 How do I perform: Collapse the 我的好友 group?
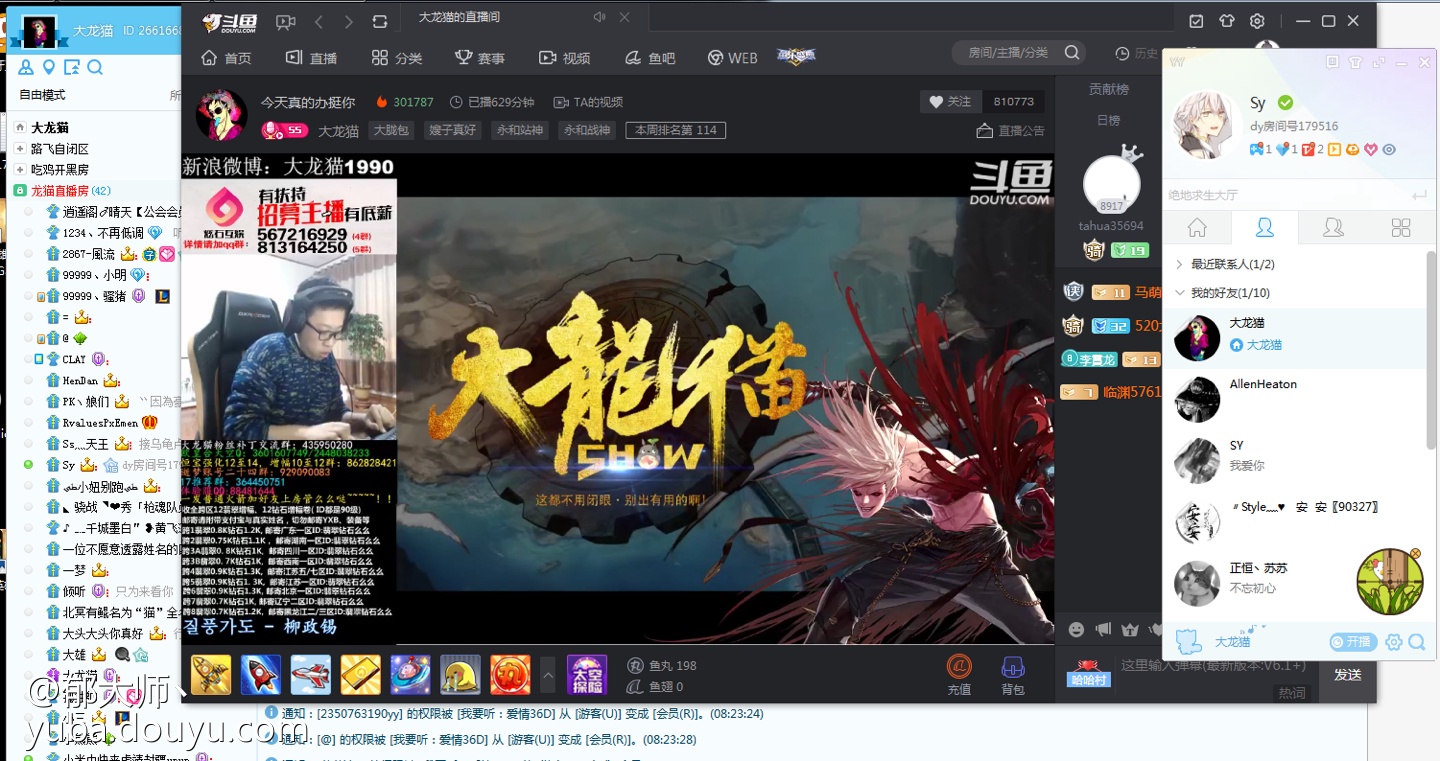[1180, 293]
